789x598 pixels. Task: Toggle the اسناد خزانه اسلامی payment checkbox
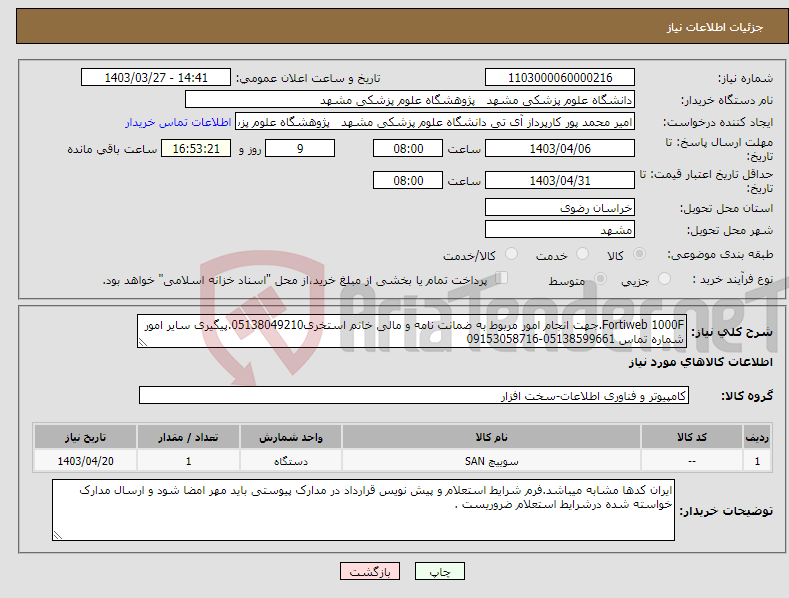point(502,278)
